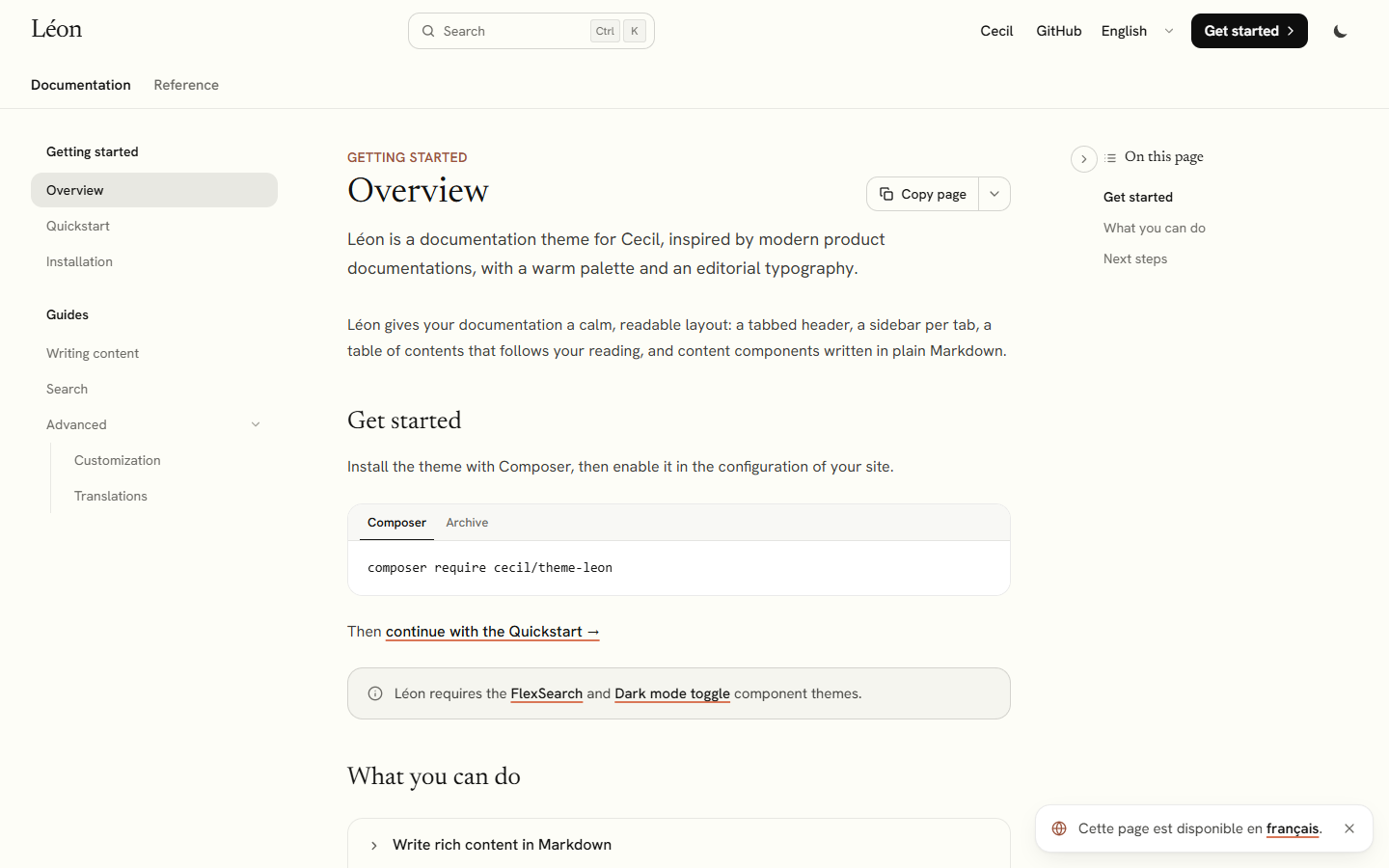Image resolution: width=1389 pixels, height=868 pixels.
Task: Open Quickstart in the sidebar
Action: pos(154,226)
